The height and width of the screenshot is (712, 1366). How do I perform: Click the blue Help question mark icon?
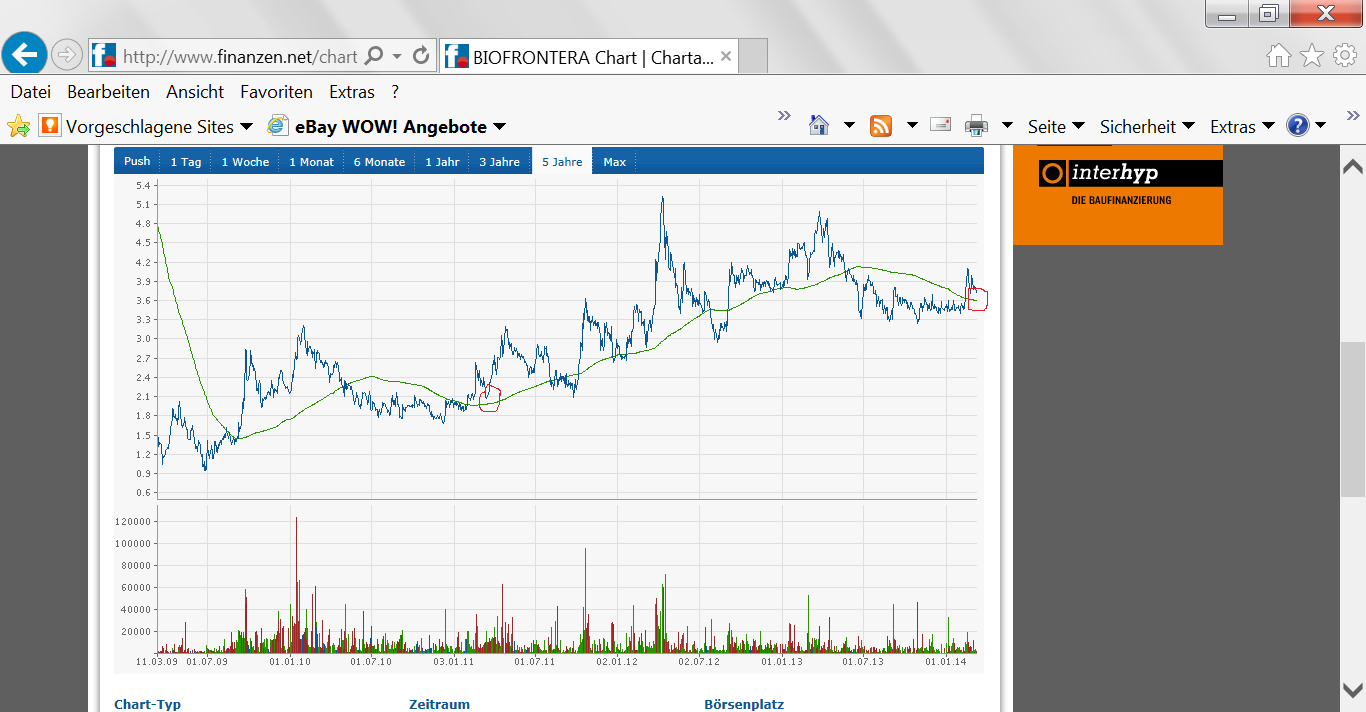pos(1298,125)
